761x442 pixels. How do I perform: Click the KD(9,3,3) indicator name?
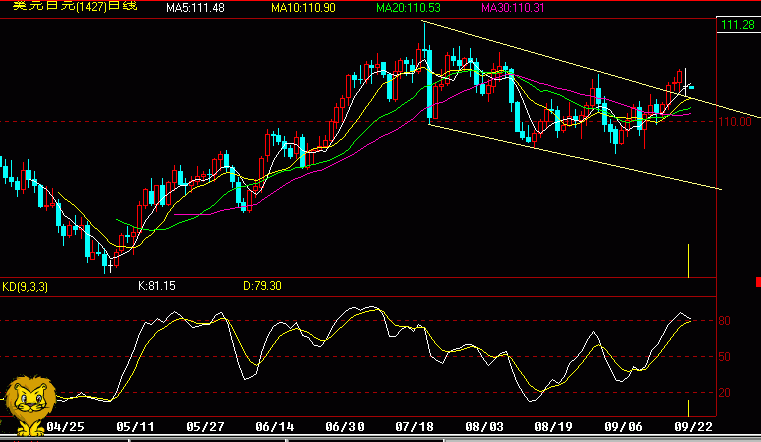(x=25, y=287)
